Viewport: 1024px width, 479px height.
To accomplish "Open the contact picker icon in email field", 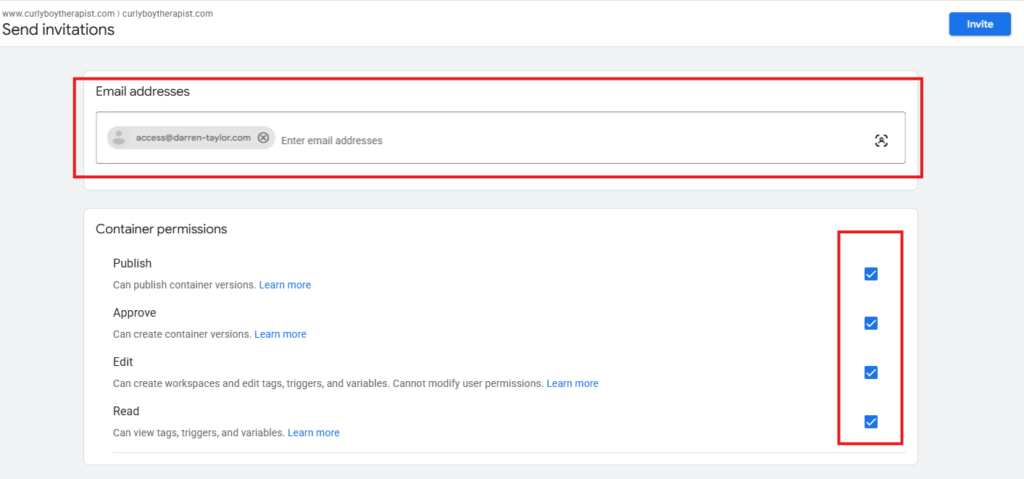I will (881, 140).
